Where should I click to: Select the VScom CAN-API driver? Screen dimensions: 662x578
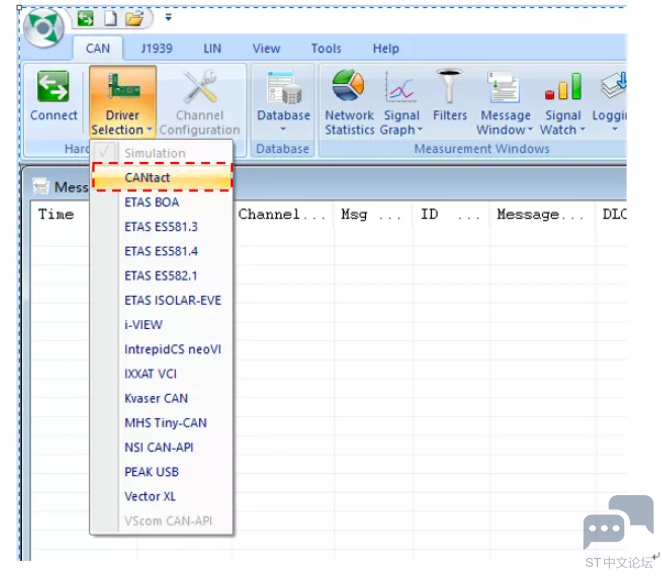click(162, 521)
